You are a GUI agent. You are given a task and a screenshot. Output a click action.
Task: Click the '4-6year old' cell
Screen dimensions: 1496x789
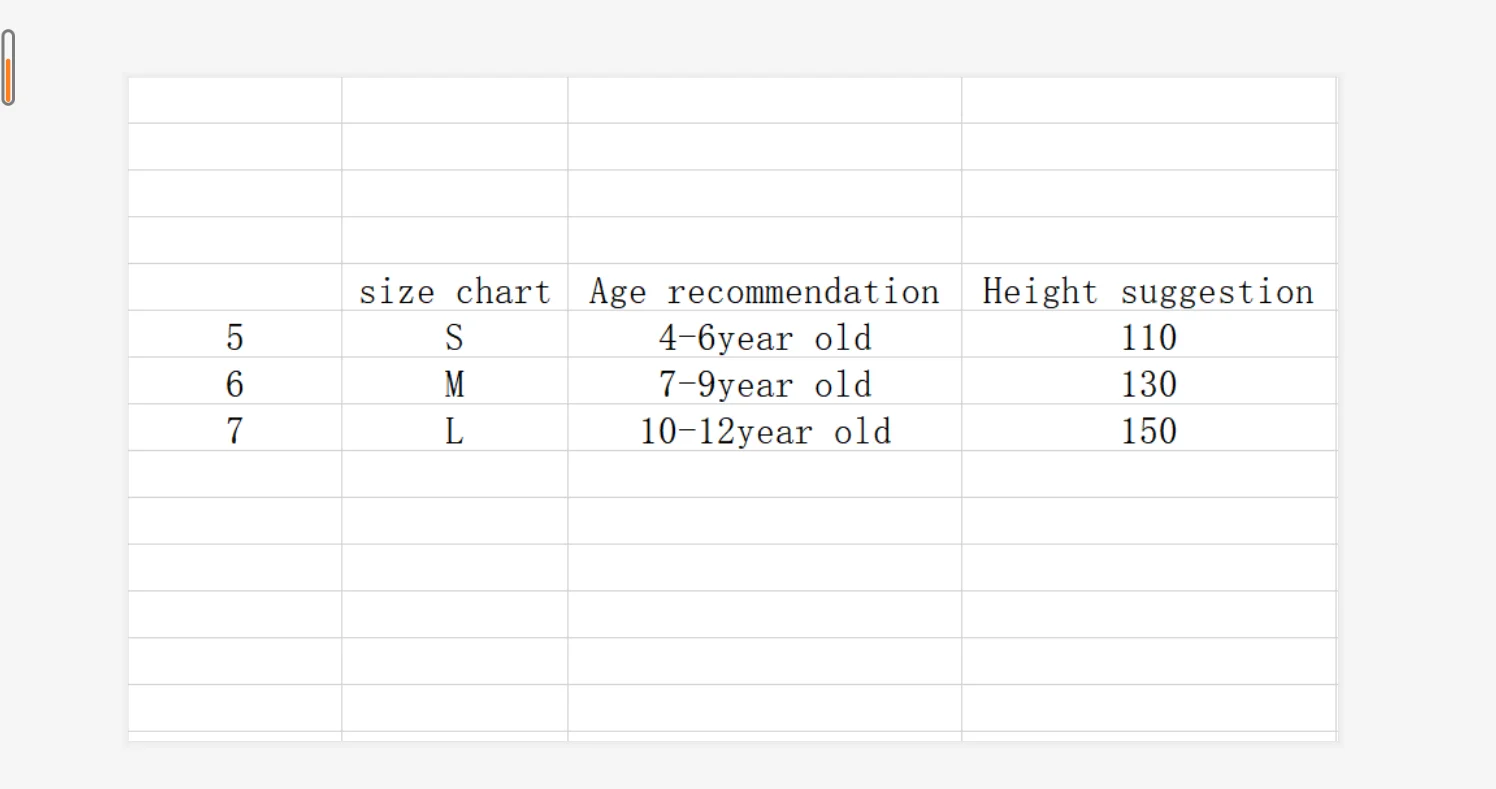(x=765, y=334)
